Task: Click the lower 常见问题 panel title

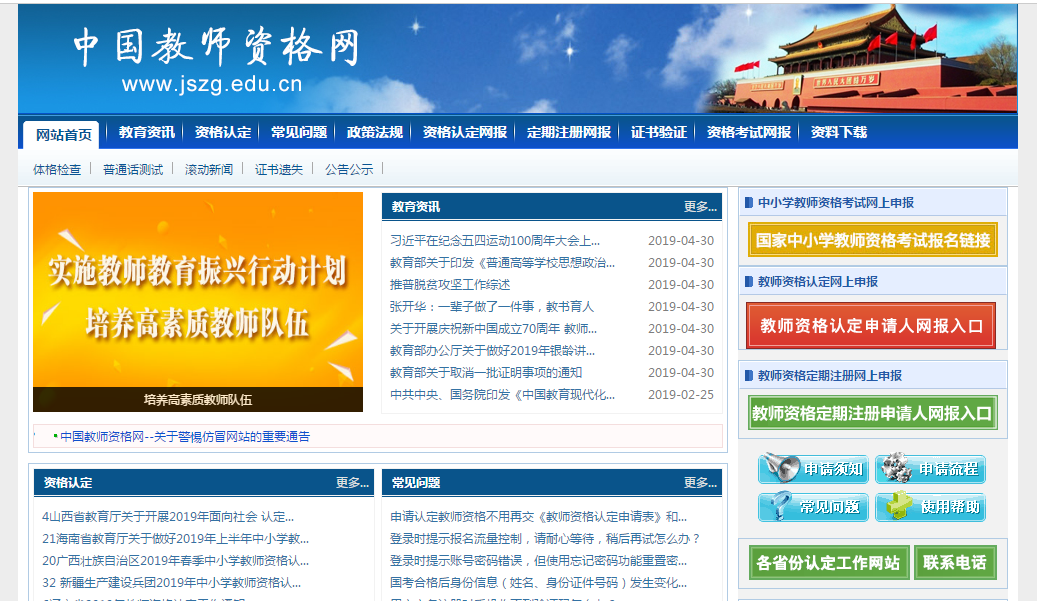Action: coord(416,483)
